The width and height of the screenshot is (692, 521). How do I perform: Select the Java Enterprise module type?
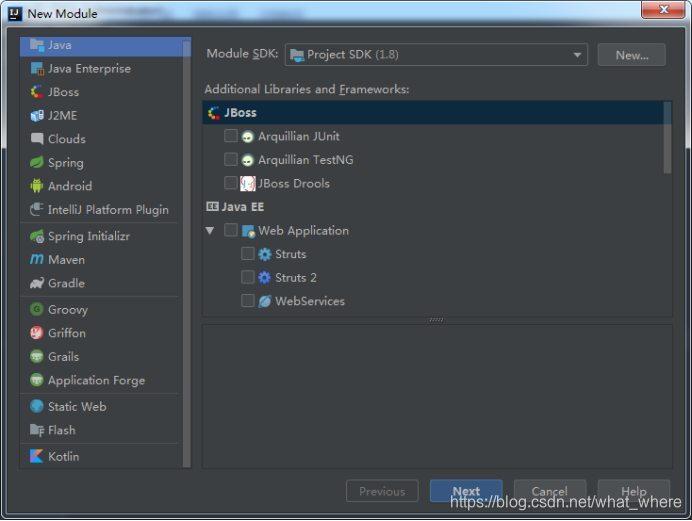102,68
